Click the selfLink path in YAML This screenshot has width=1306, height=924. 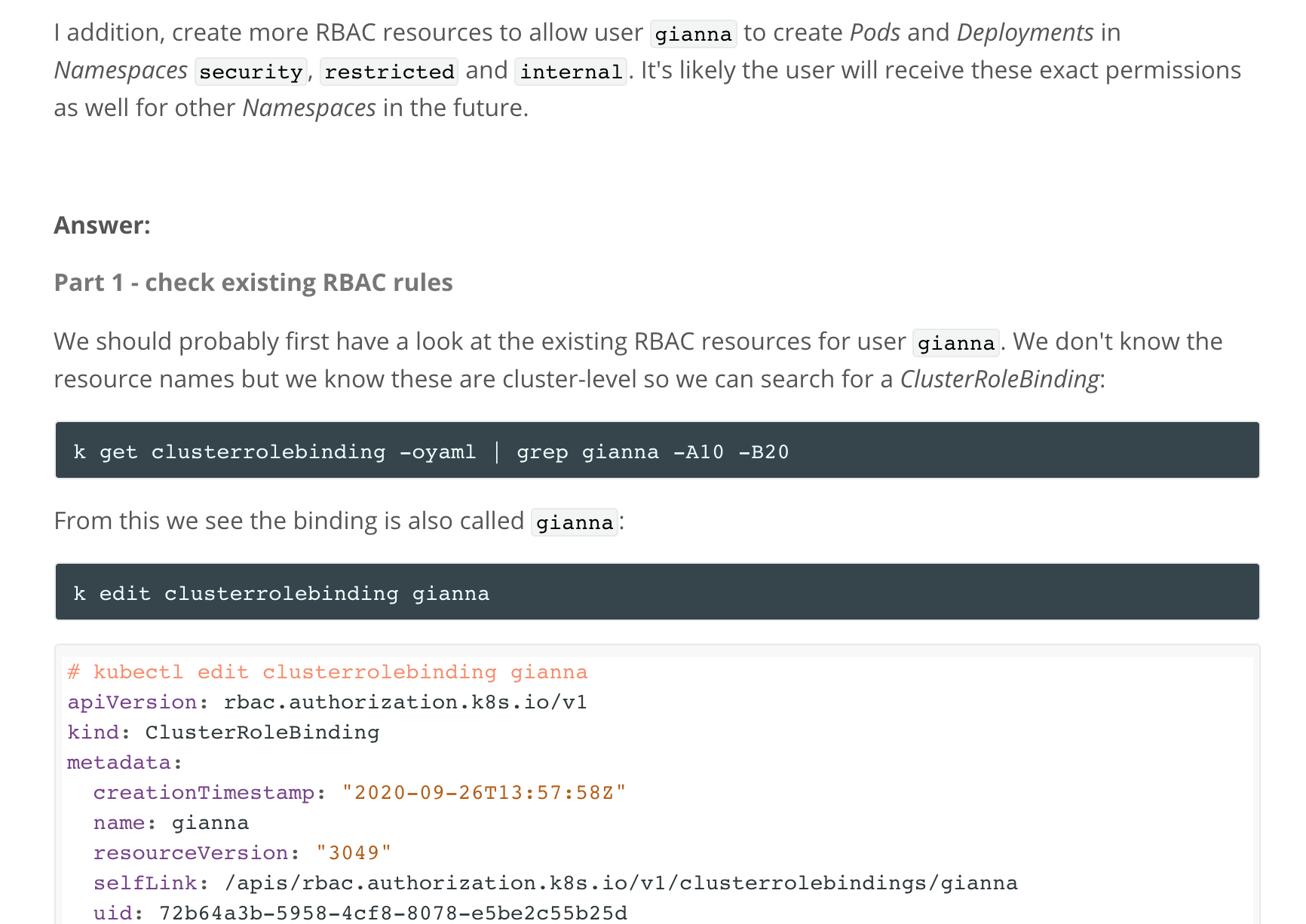[621, 883]
